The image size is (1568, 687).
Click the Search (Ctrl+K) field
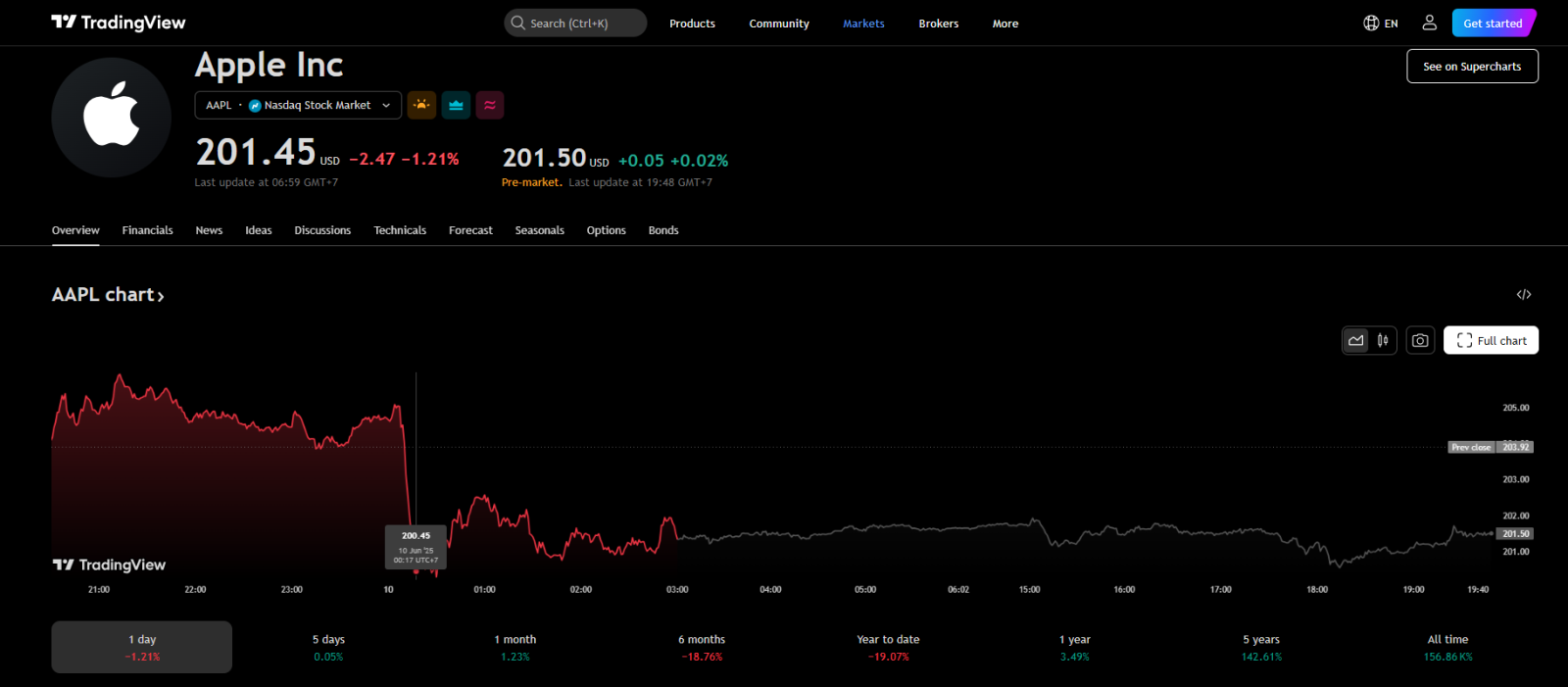pyautogui.click(x=575, y=23)
